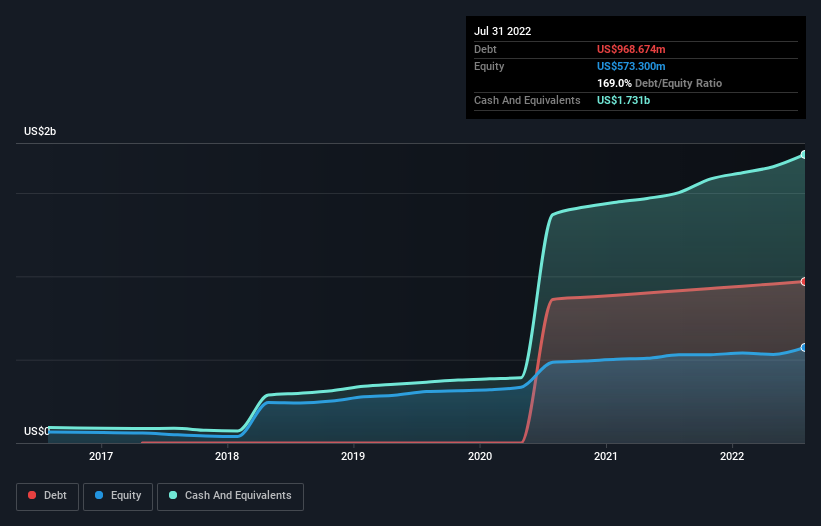
Task: Select the red Debt endpoint marker on the chart
Action: pyautogui.click(x=804, y=282)
